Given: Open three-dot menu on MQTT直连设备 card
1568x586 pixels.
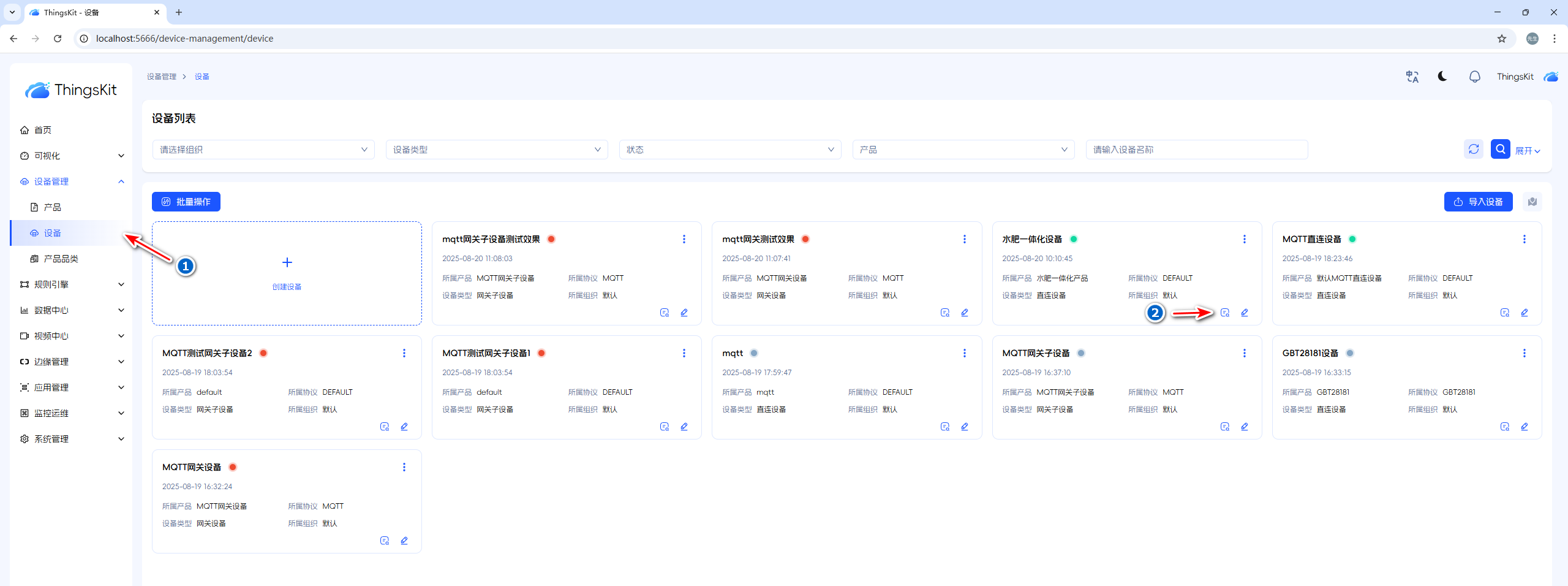Looking at the screenshot, I should 1524,239.
